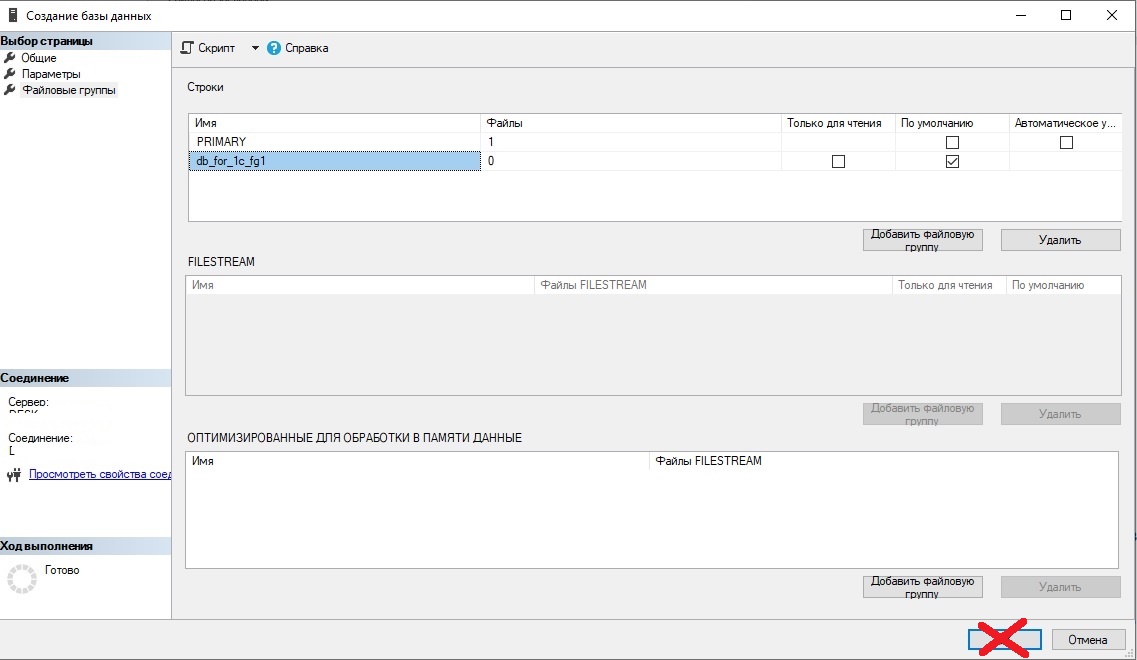Toggle PRIMARY autogrow checkbox
This screenshot has height=660, width=1137.
point(1066,142)
